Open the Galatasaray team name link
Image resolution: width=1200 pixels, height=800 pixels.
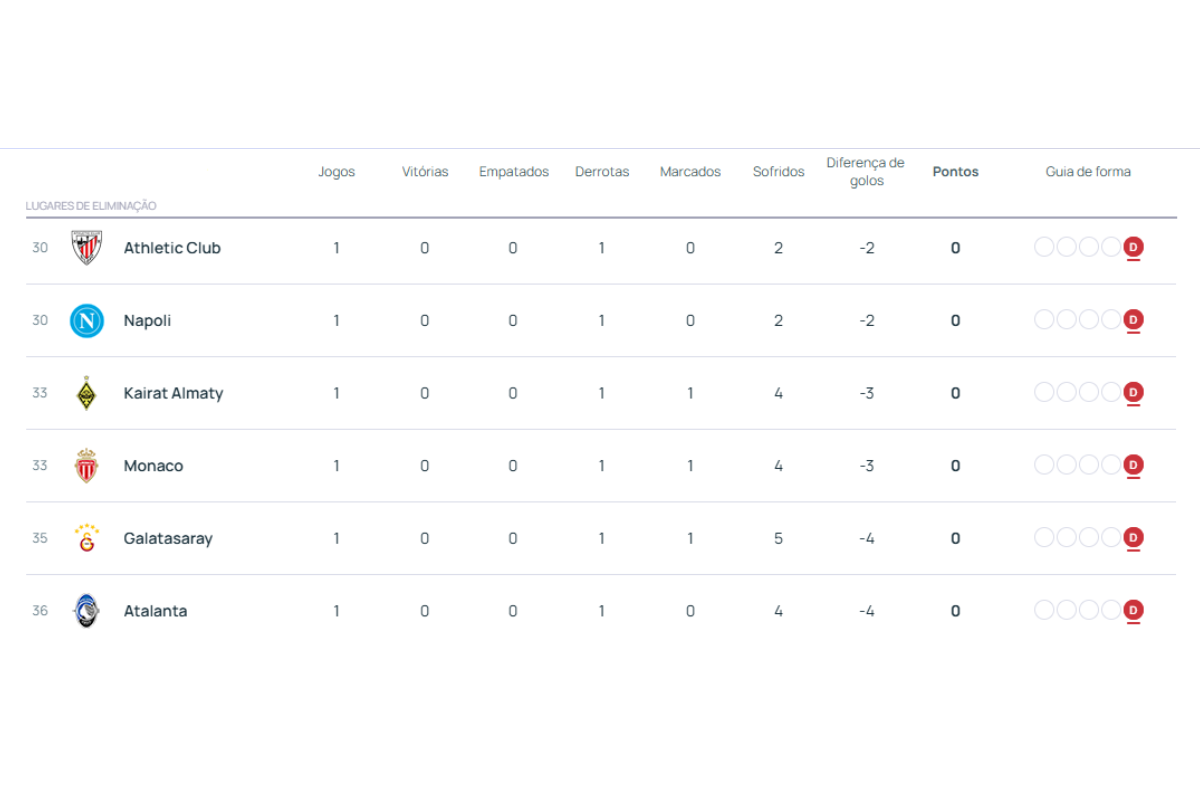coord(168,538)
